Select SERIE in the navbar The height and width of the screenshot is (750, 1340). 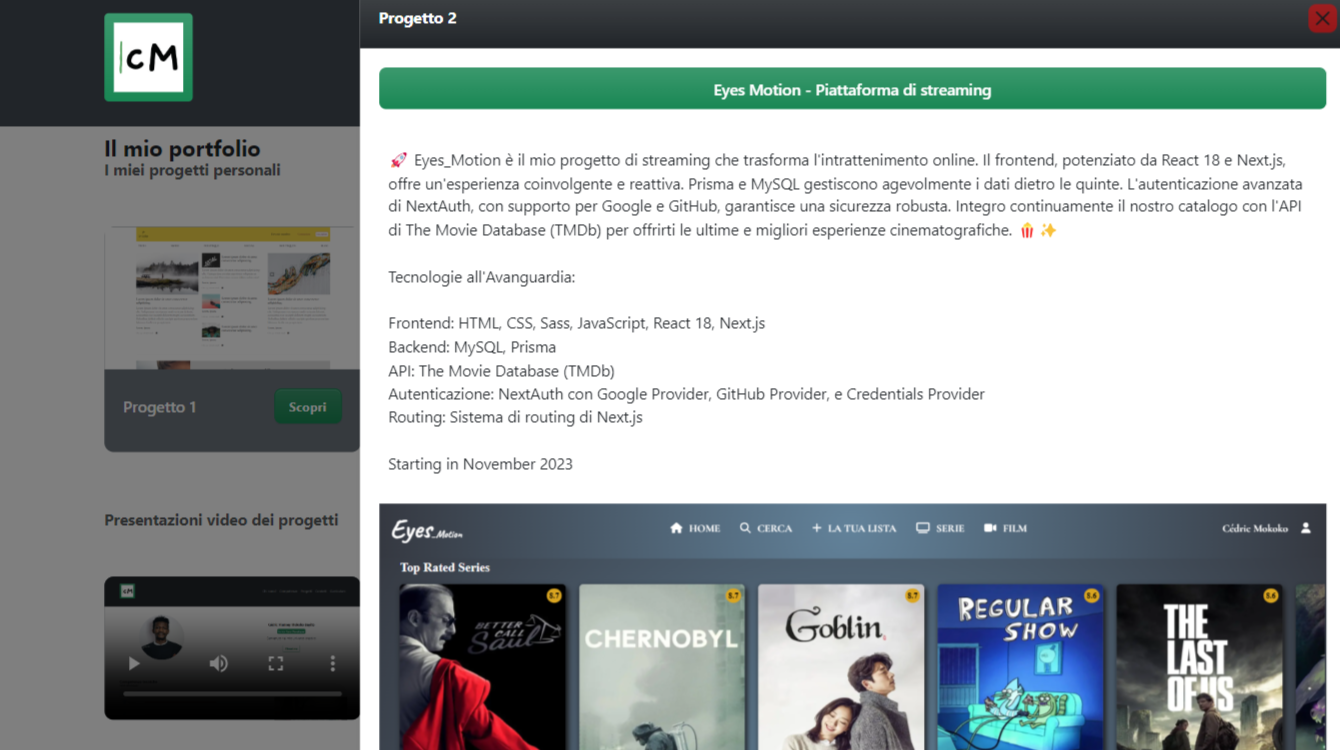(x=950, y=528)
